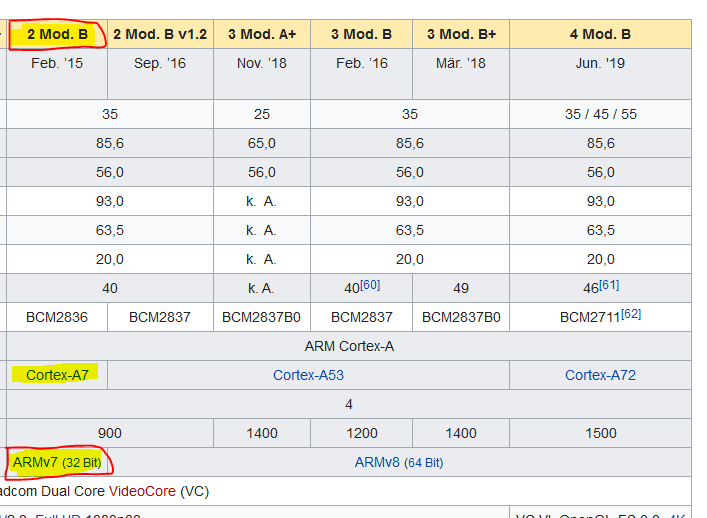Click footnote reference [60]
This screenshot has height=518, width=707.
(370, 285)
